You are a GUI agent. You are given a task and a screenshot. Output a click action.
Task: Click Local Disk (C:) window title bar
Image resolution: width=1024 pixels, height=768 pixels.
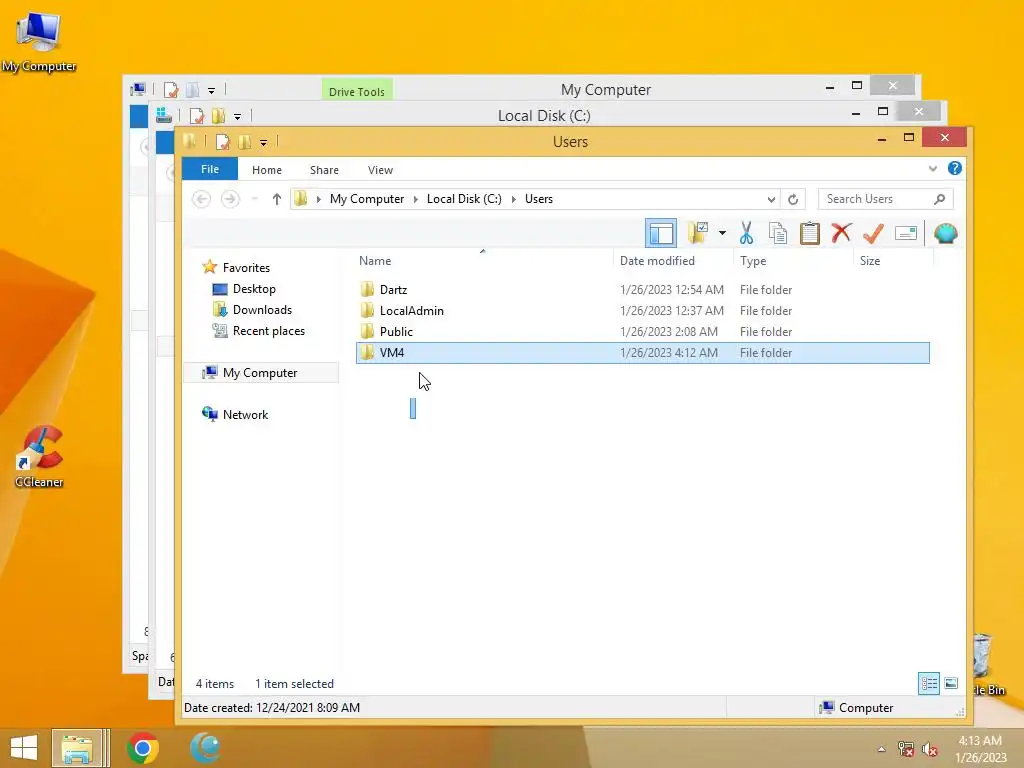(544, 116)
